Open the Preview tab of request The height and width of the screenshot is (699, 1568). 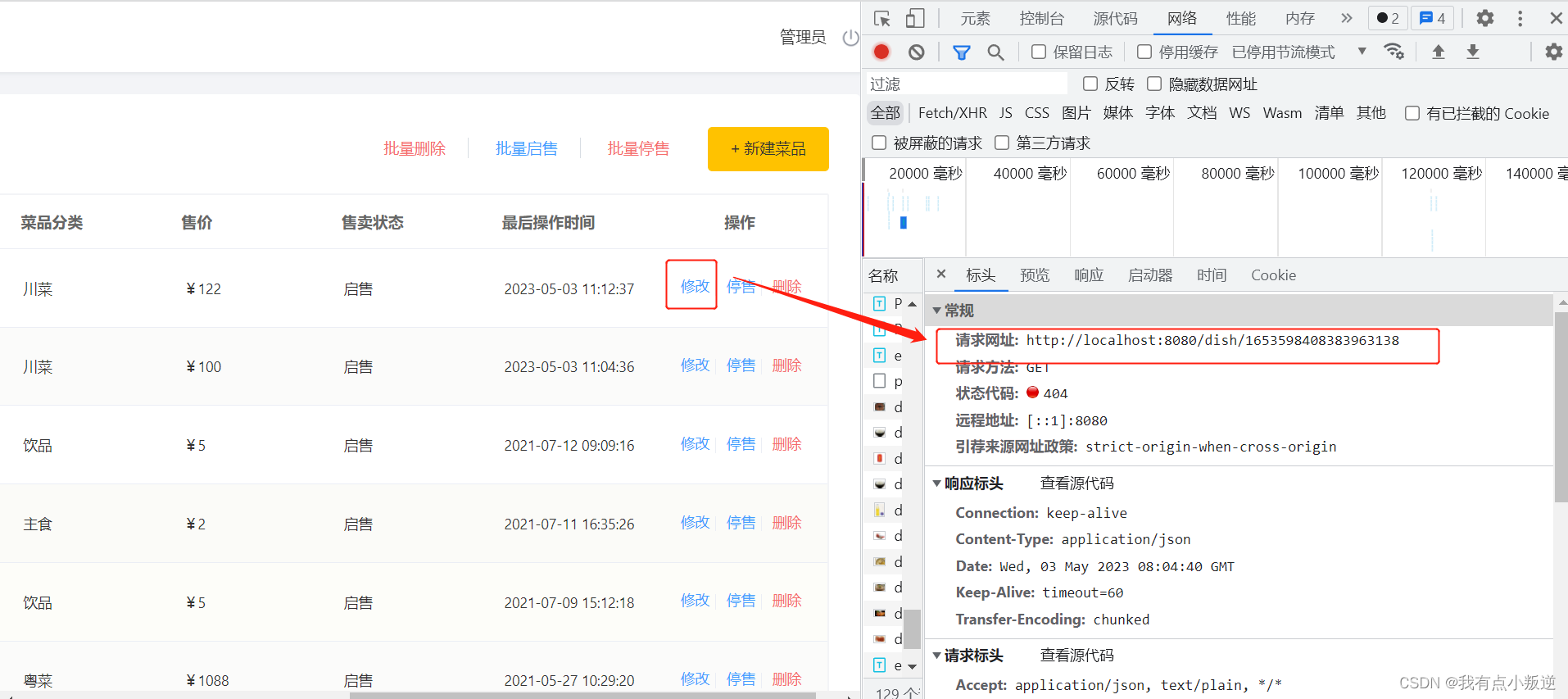(x=1035, y=275)
